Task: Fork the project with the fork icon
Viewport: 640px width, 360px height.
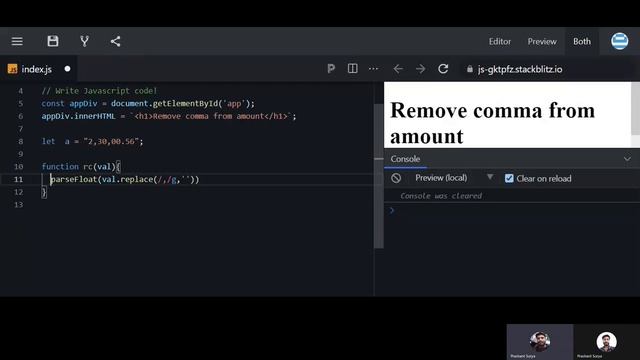Action: point(84,41)
